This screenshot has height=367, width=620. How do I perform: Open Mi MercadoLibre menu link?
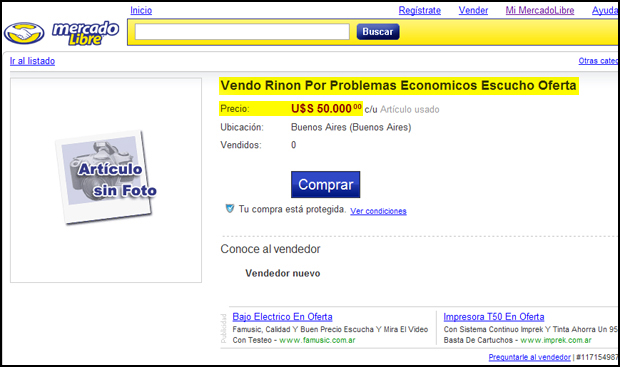pos(540,10)
